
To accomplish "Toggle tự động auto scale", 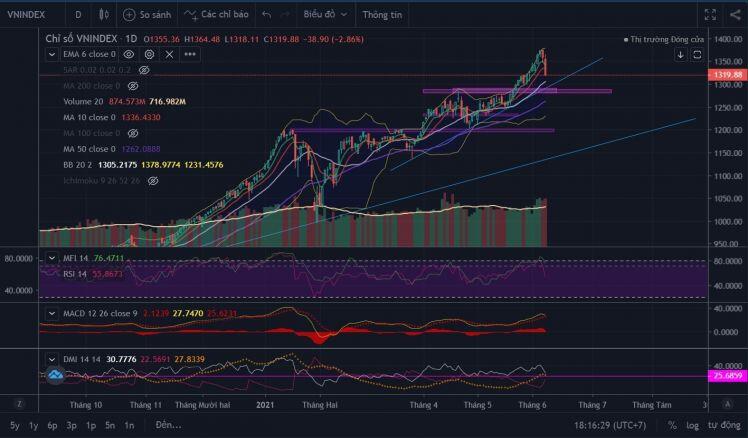I will click(x=724, y=425).
